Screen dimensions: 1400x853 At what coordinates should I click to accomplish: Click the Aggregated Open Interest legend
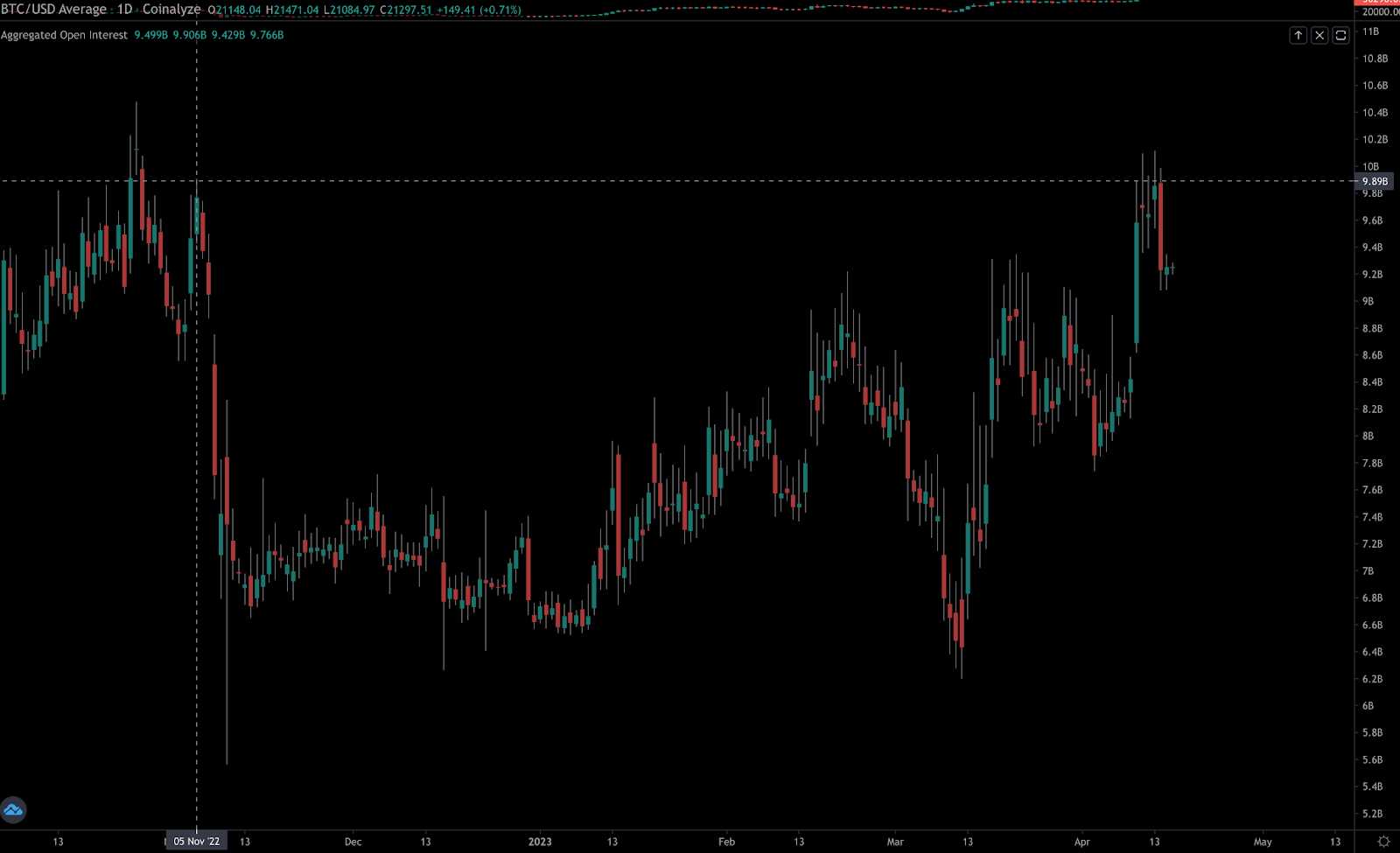pyautogui.click(x=64, y=35)
